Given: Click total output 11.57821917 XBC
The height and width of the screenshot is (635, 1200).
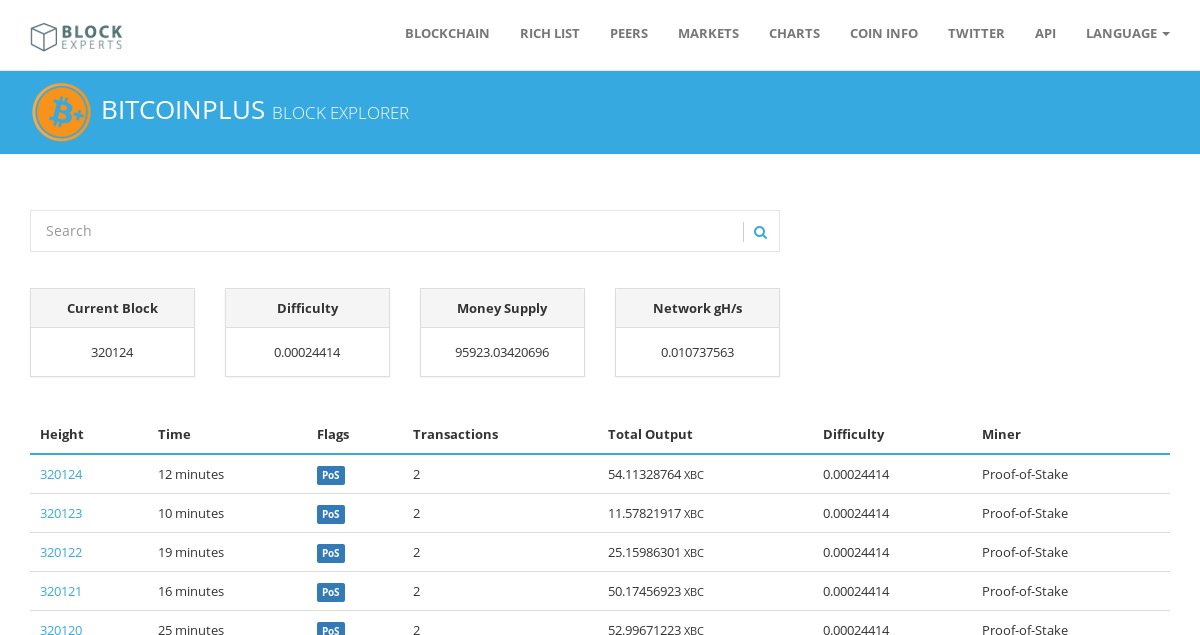Looking at the screenshot, I should point(656,513).
